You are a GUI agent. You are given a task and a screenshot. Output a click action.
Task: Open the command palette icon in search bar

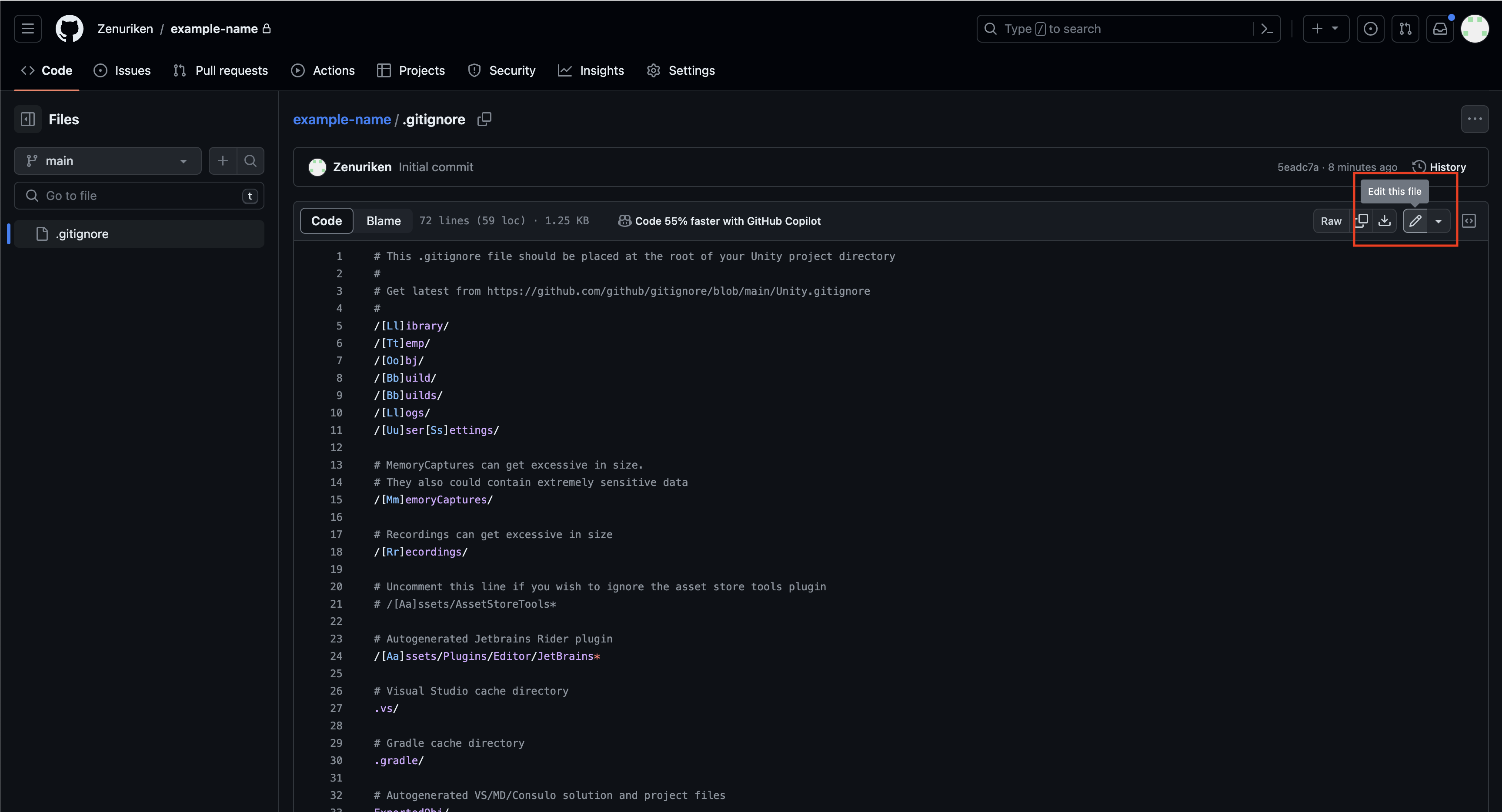pyautogui.click(x=1266, y=29)
